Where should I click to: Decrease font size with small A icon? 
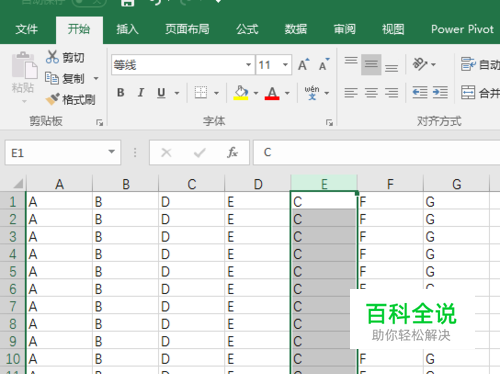coord(324,65)
